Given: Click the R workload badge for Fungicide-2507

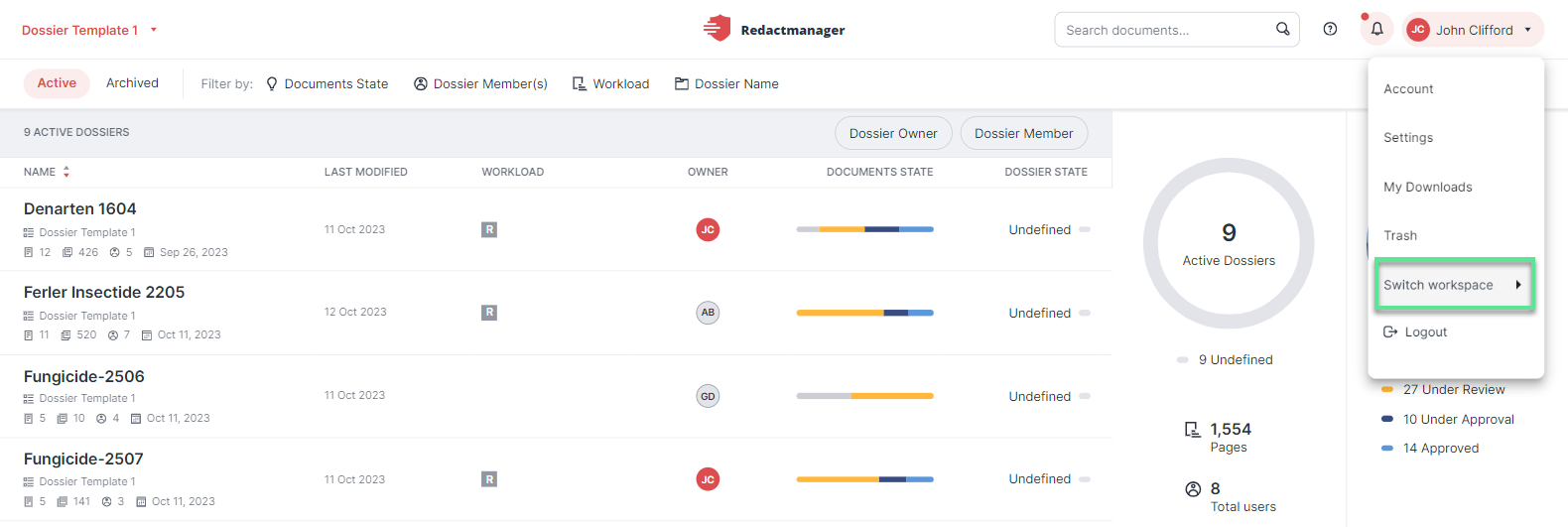Looking at the screenshot, I should pos(489,479).
